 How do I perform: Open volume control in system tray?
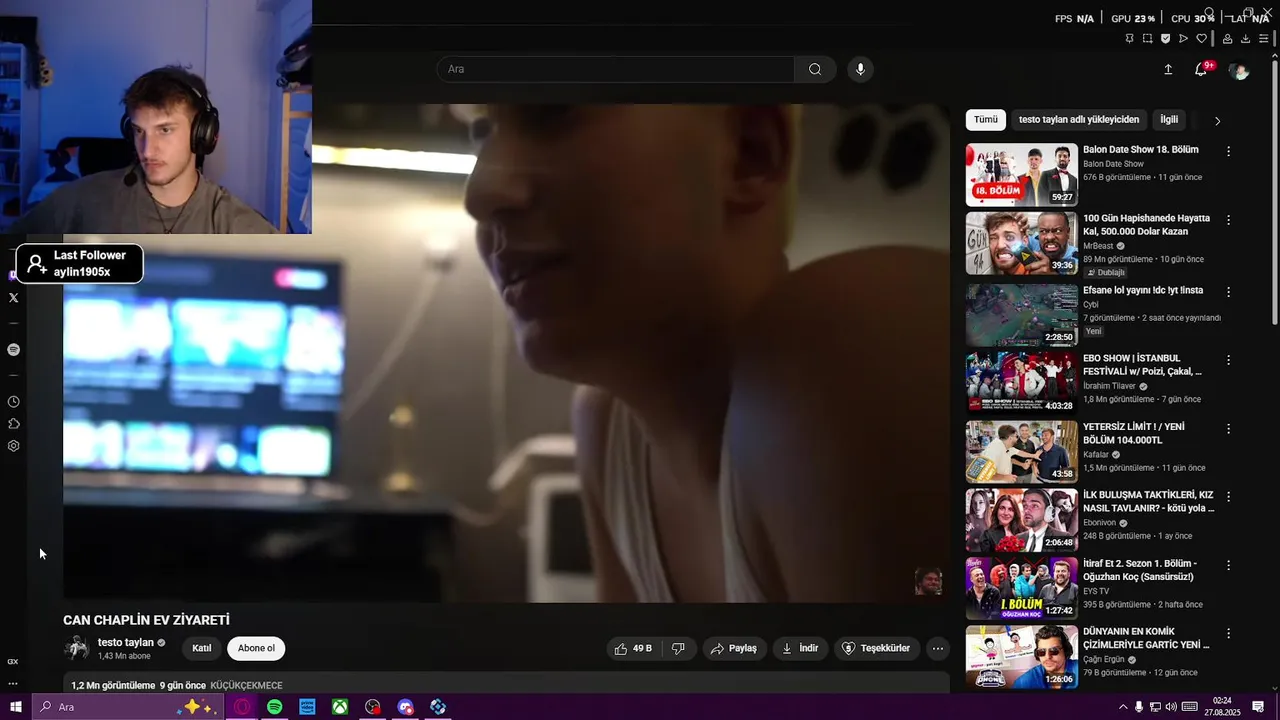tap(1170, 707)
